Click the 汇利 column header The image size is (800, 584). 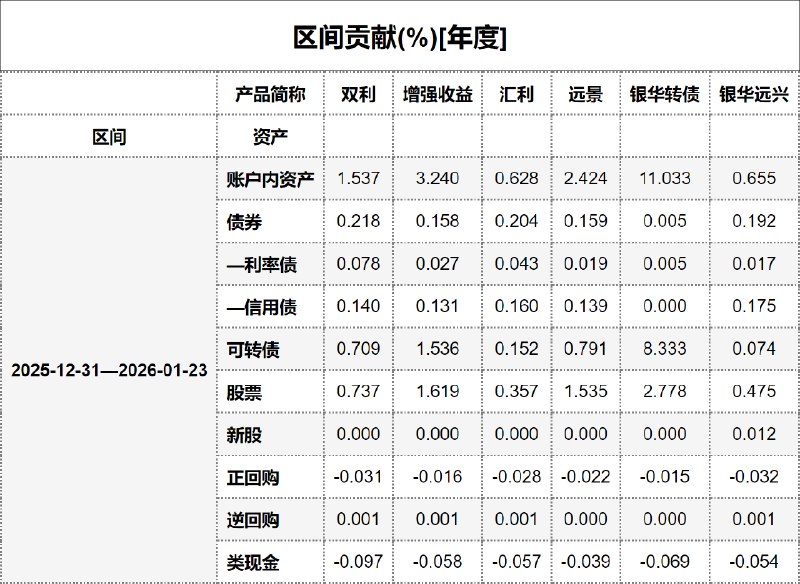pyautogui.click(x=517, y=95)
